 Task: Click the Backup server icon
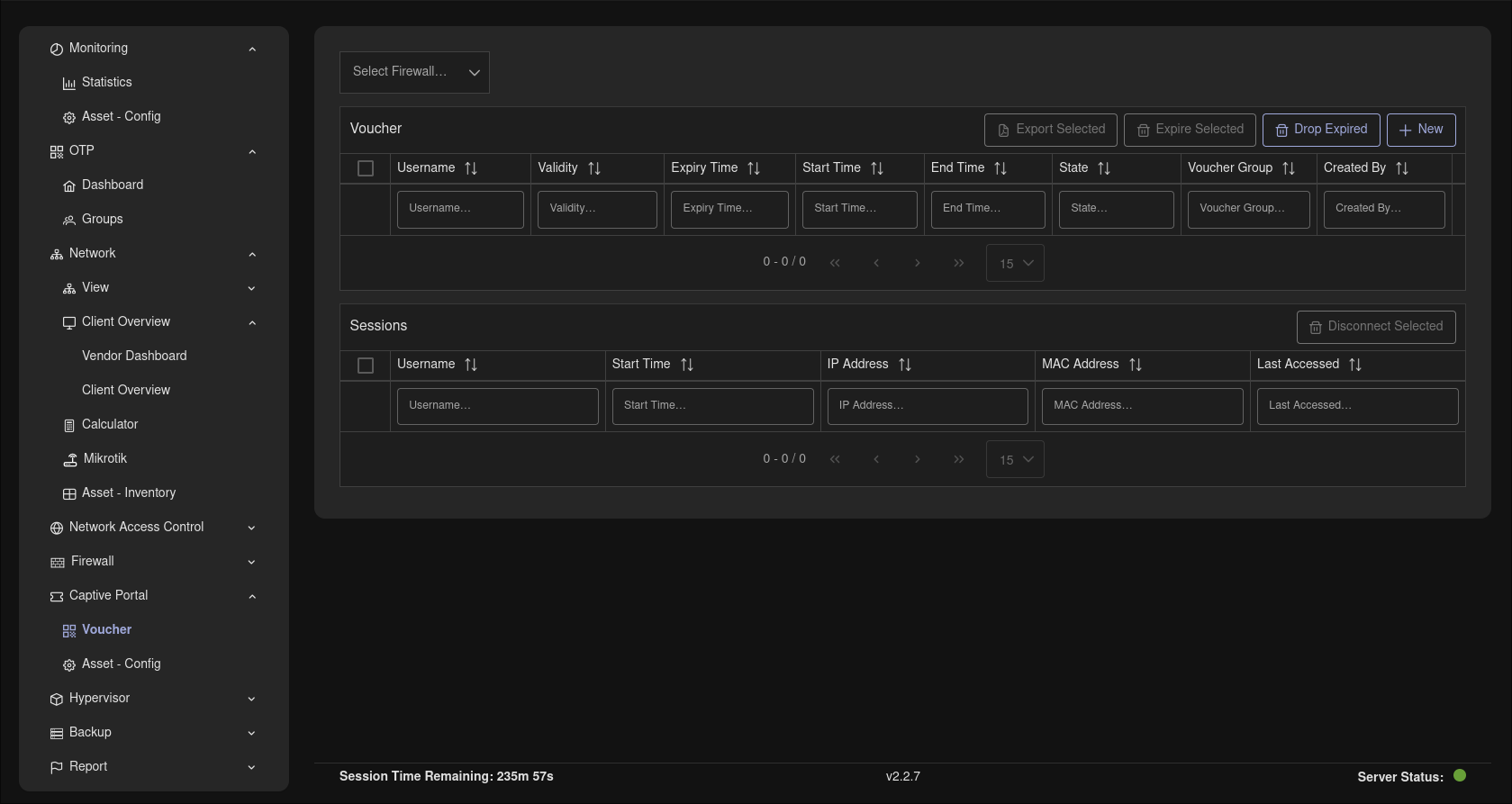pyautogui.click(x=57, y=733)
